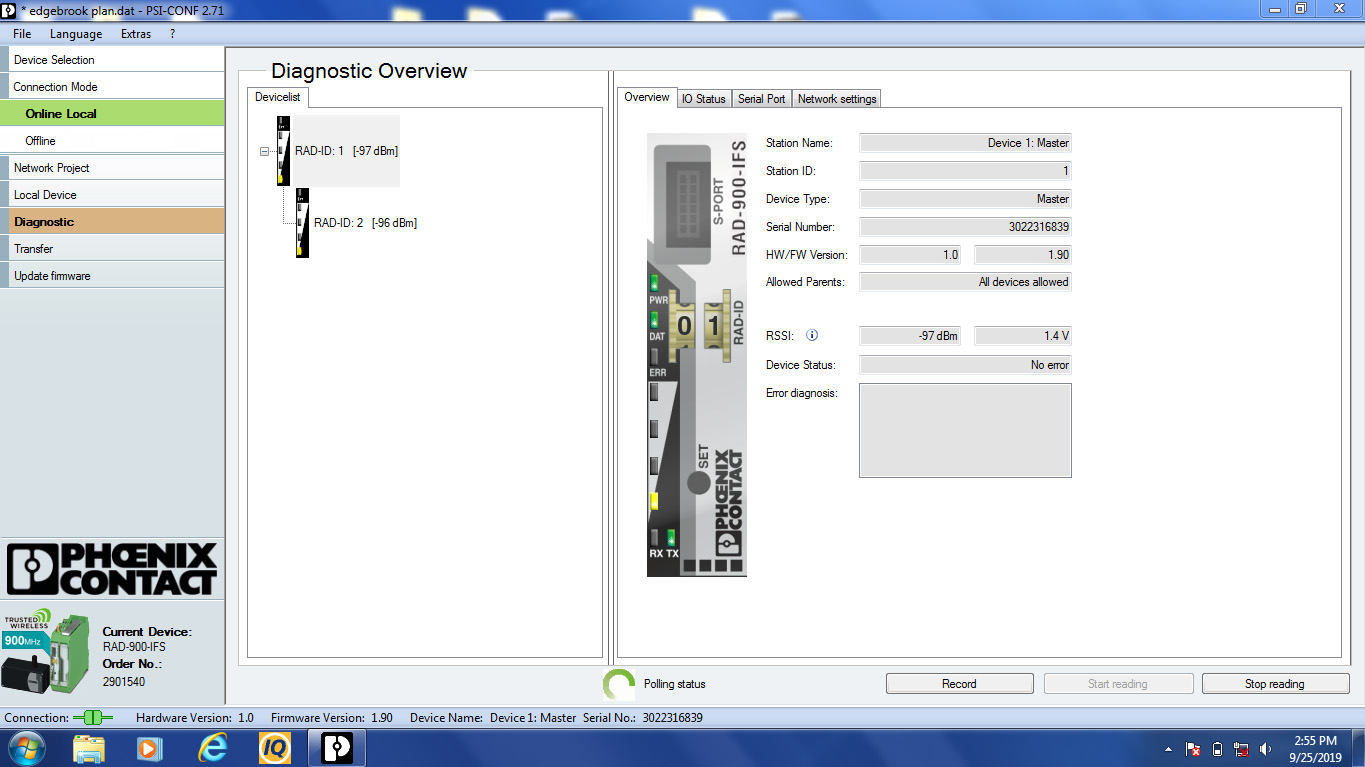Click the hardware version 1.0 field
The width and height of the screenshot is (1365, 767).
[910, 255]
